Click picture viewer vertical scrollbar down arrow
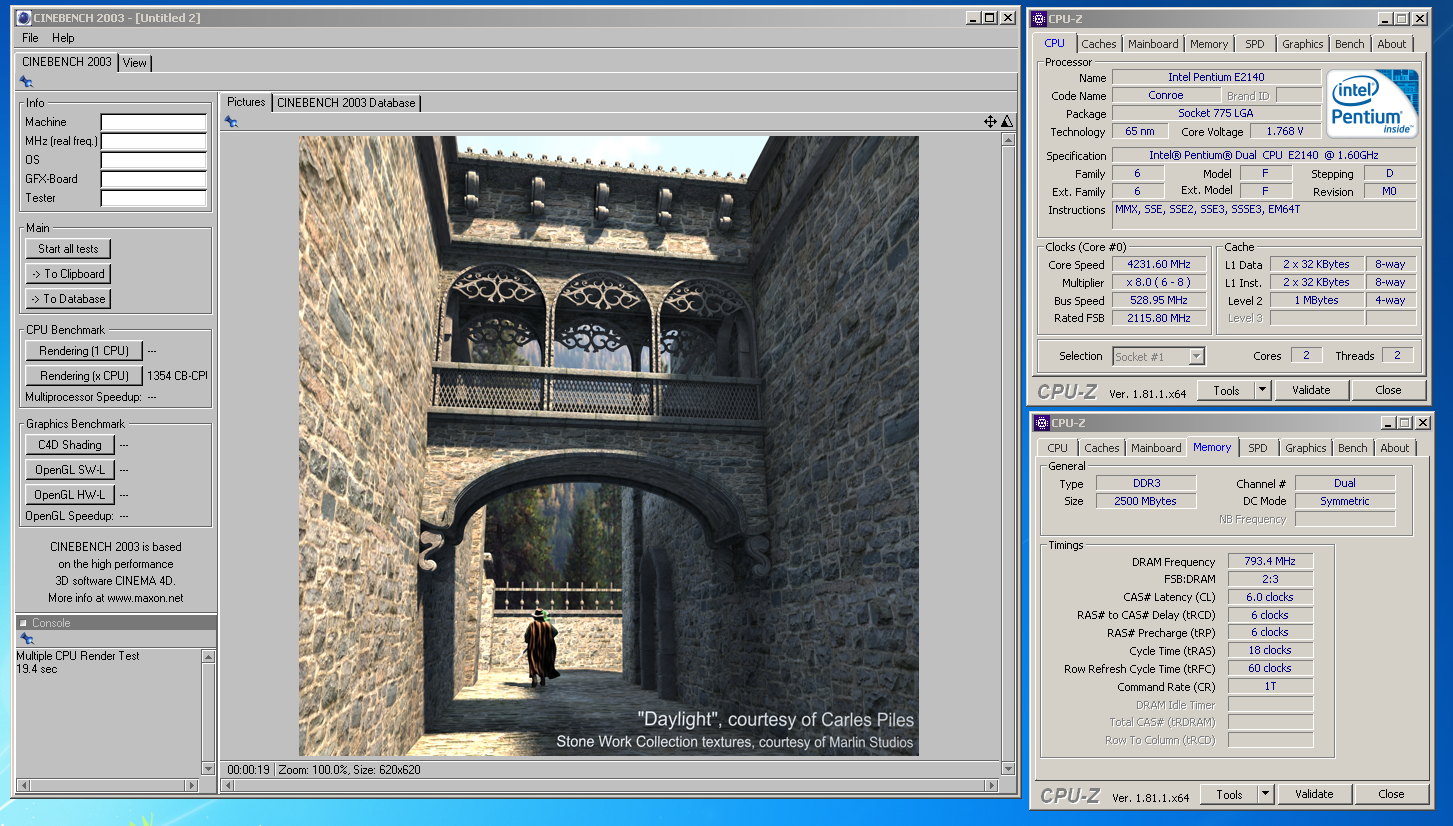Screen dimensions: 1453x826 click(x=1008, y=768)
